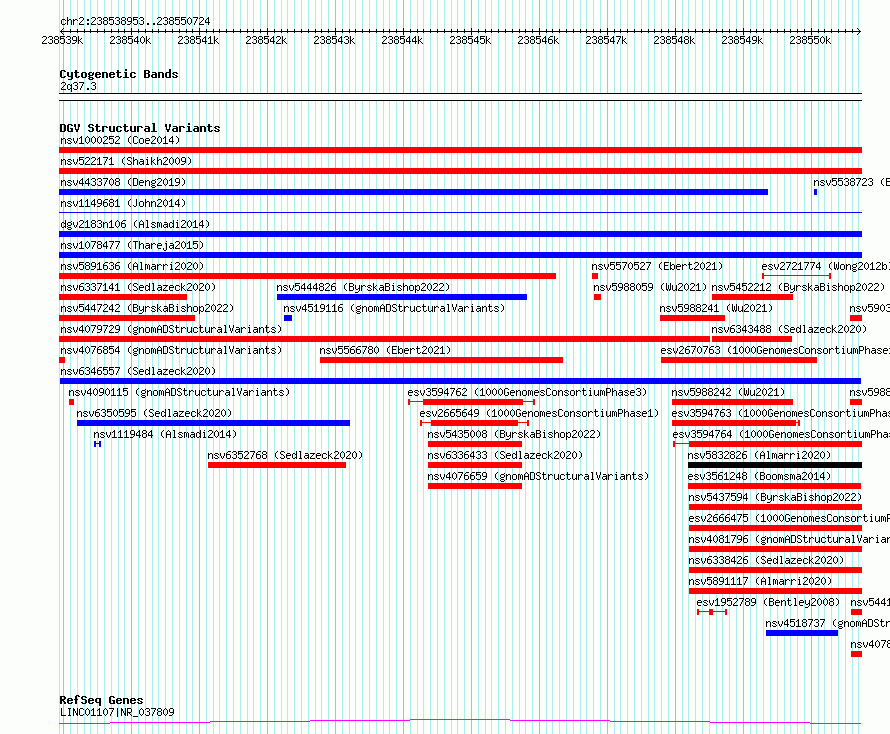Viewport: 890px width, 734px height.
Task: Open nsv6352768 (Sedlazeck2020) label
Action: click(x=285, y=455)
